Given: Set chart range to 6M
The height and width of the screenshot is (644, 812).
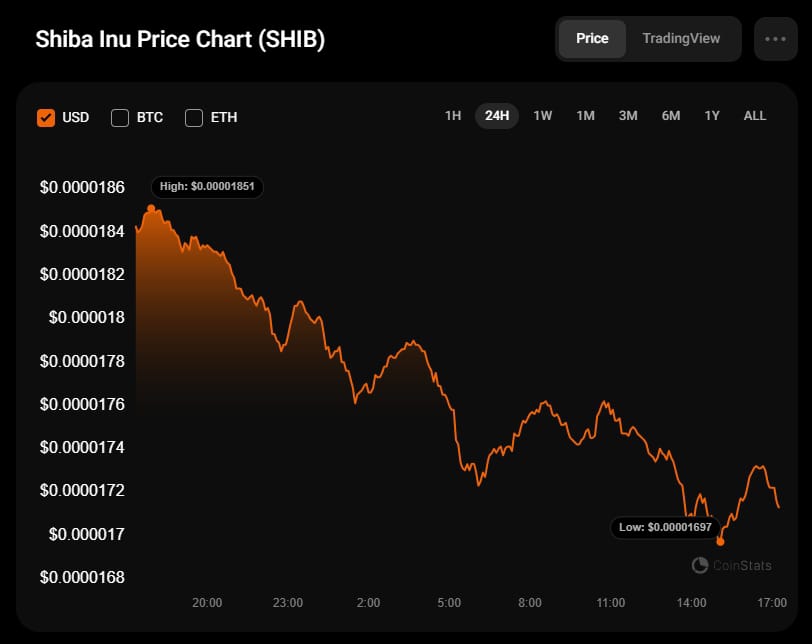Looking at the screenshot, I should 670,116.
